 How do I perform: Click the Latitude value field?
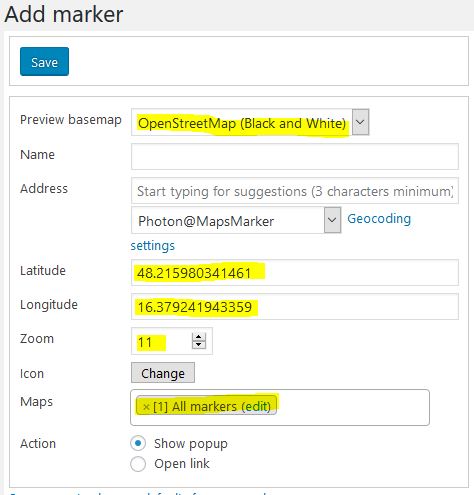coord(295,273)
